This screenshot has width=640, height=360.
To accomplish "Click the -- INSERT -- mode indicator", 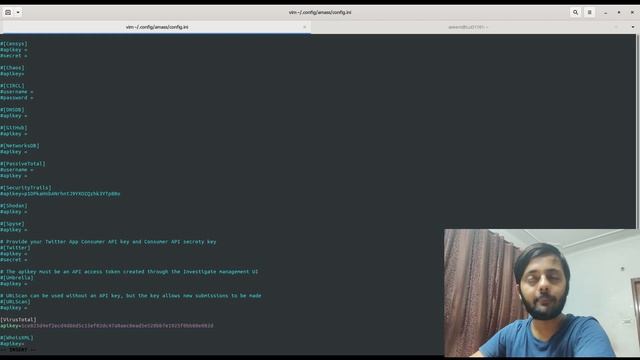I will click(18, 350).
